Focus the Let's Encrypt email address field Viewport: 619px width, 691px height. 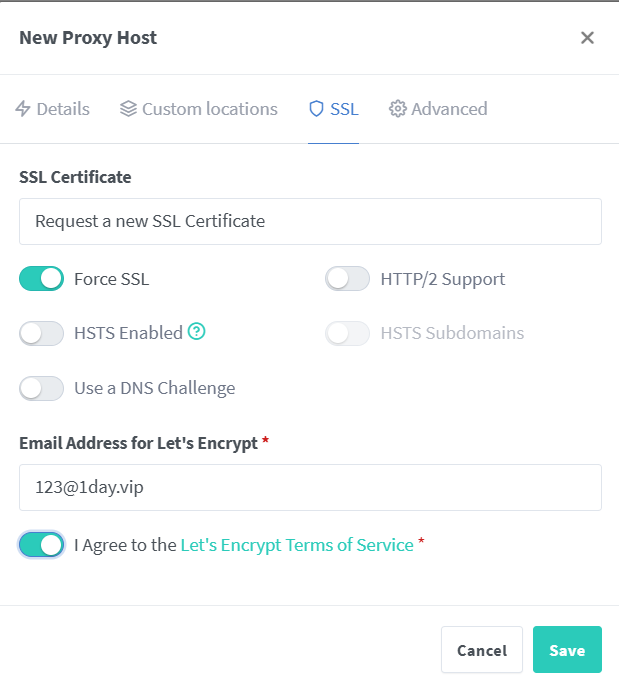pyautogui.click(x=310, y=487)
